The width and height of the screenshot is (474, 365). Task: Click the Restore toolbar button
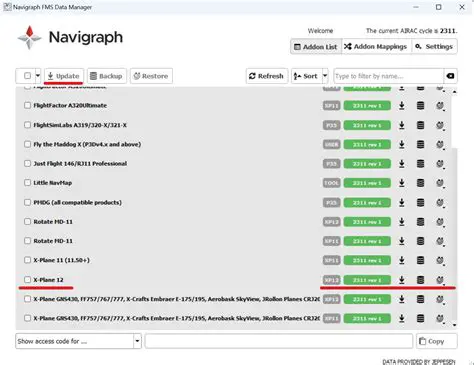151,76
